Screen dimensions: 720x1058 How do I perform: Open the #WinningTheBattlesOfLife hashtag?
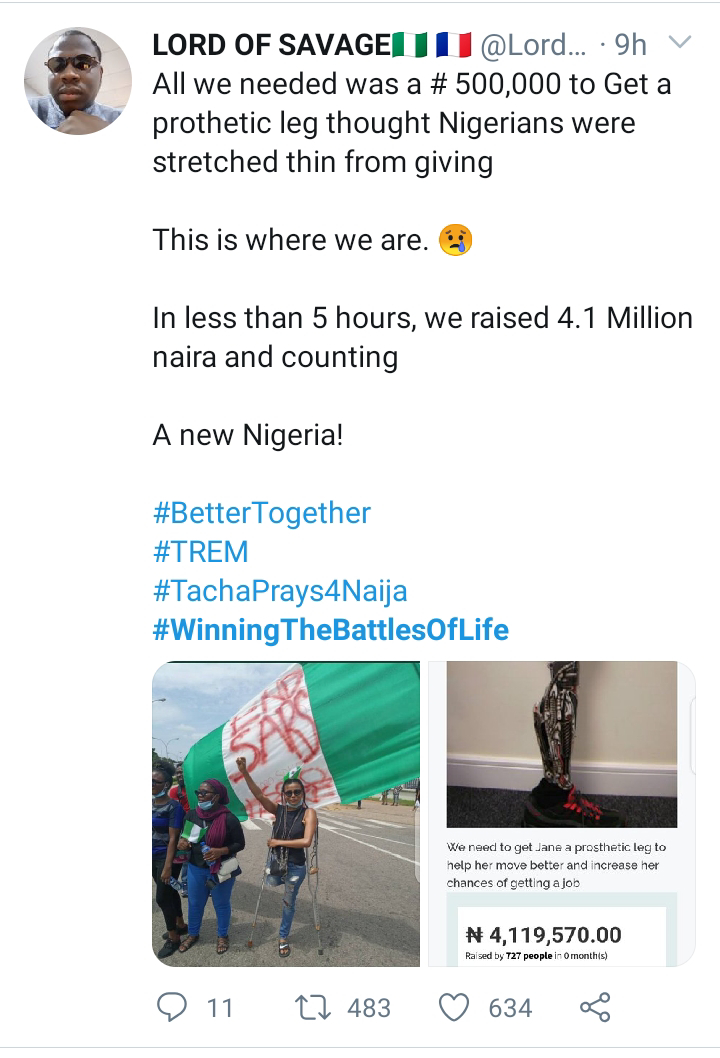click(x=331, y=630)
